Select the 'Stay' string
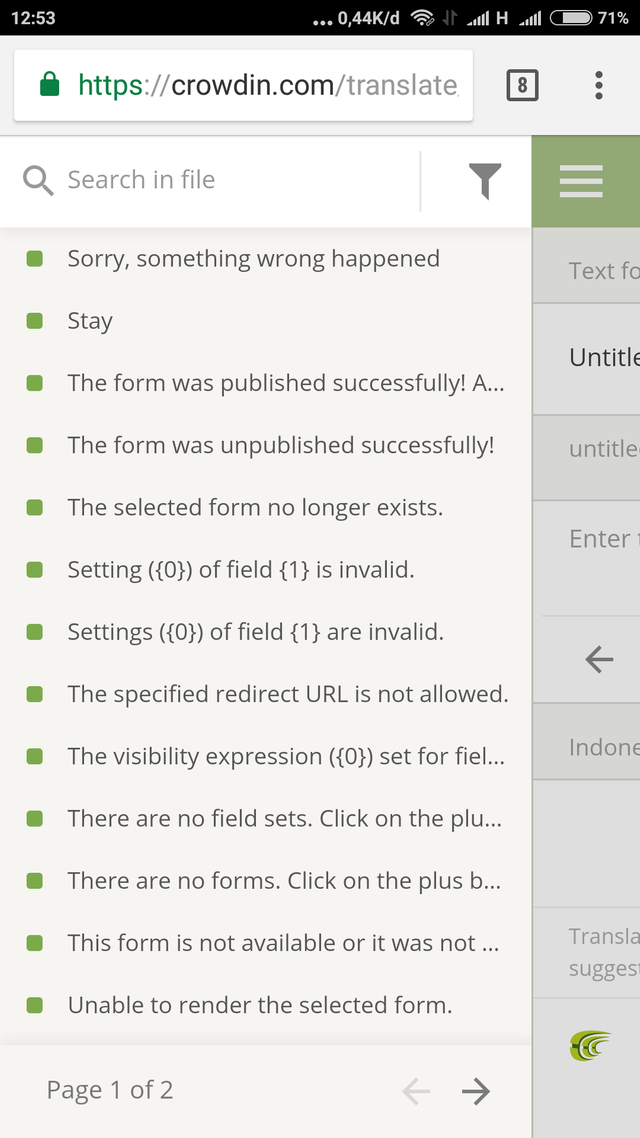Viewport: 640px width, 1138px height. [90, 321]
